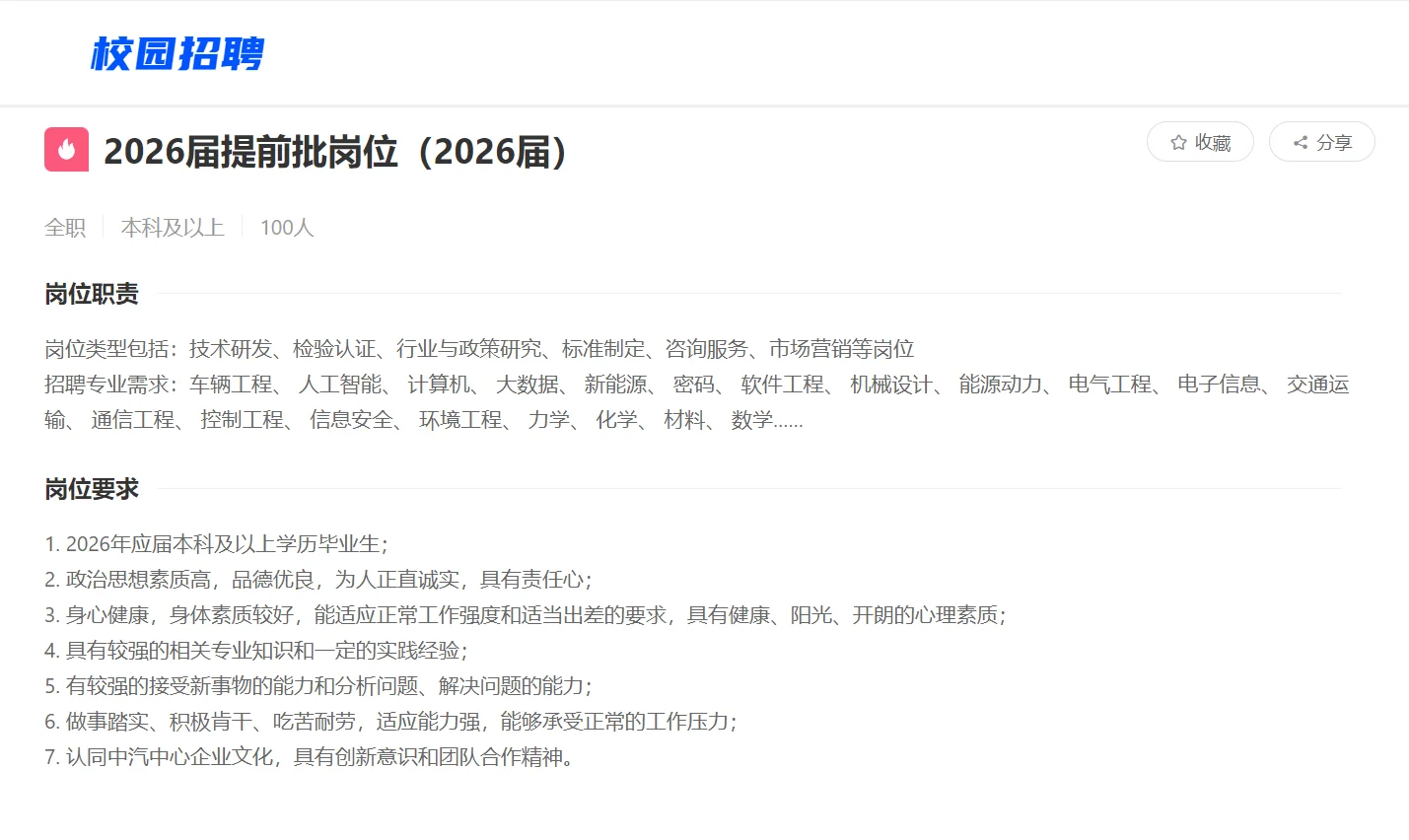Screen dimensions: 1409x840
Task: Toggle the 本科及以上 education tag
Action: coord(173,227)
